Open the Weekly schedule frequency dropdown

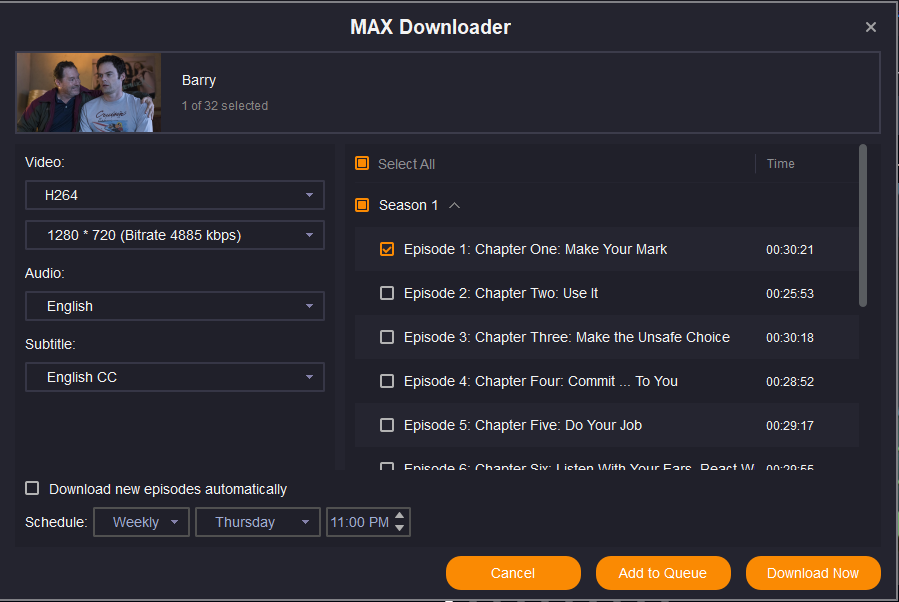(x=141, y=522)
